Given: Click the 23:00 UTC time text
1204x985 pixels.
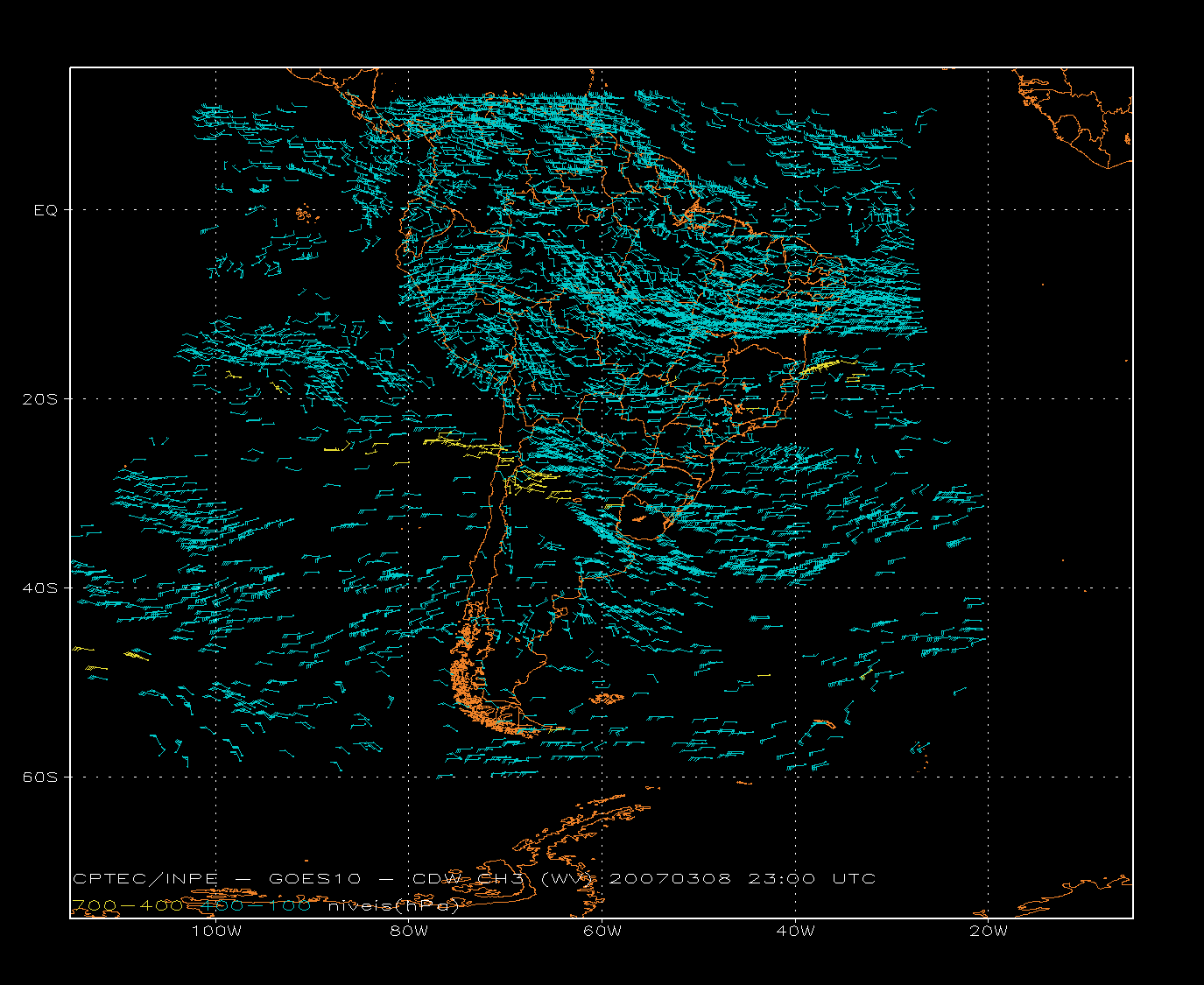Looking at the screenshot, I should (x=811, y=879).
